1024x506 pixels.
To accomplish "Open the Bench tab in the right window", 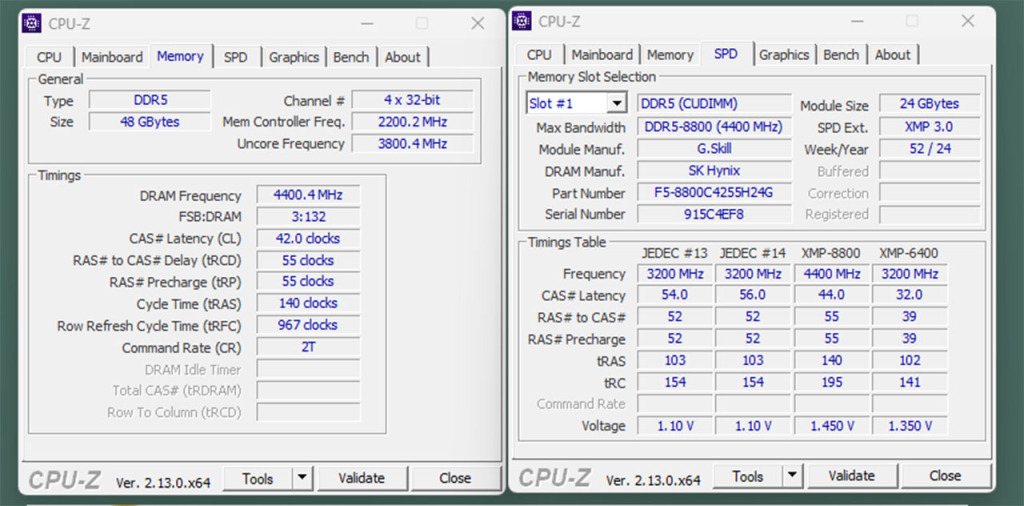I will point(841,55).
